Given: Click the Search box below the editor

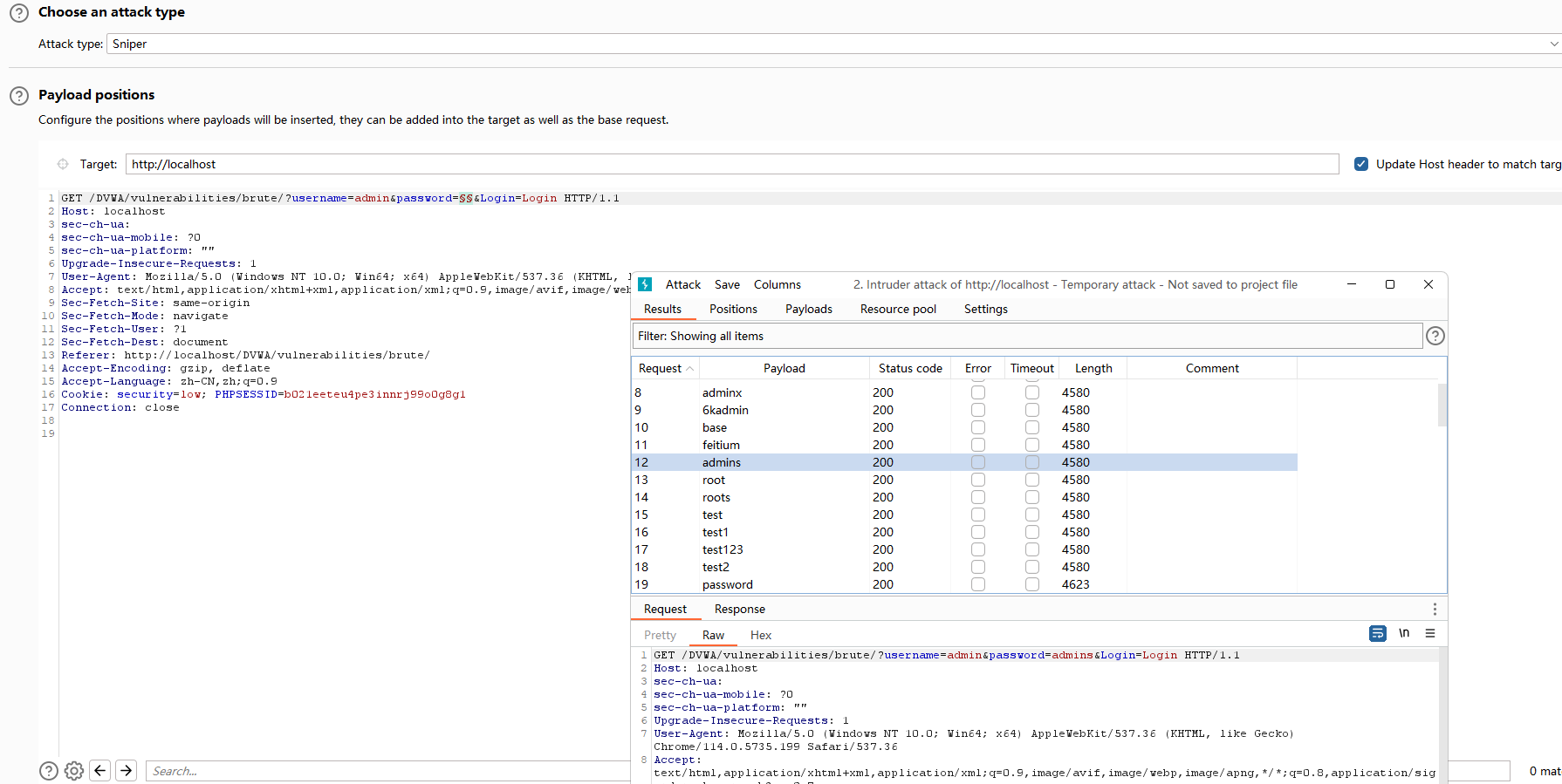Looking at the screenshot, I should 387,771.
